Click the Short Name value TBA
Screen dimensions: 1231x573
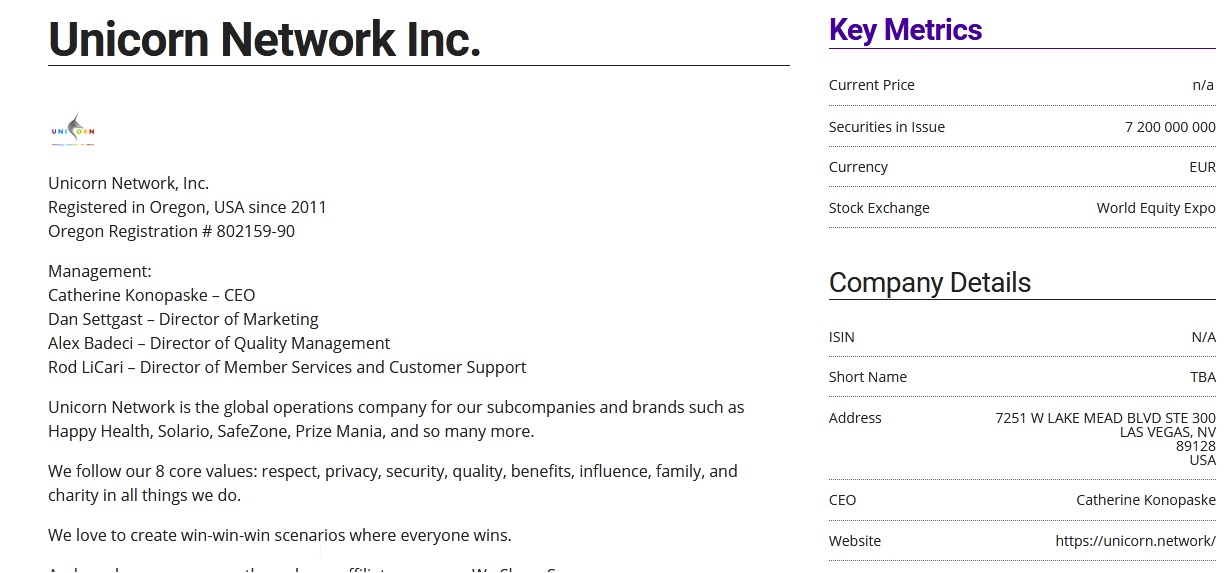click(x=1202, y=377)
